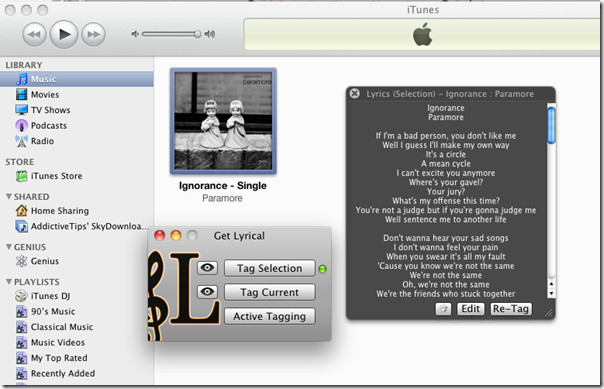Image resolution: width=604 pixels, height=389 pixels.
Task: Start playback with the Play button
Action: pos(64,34)
